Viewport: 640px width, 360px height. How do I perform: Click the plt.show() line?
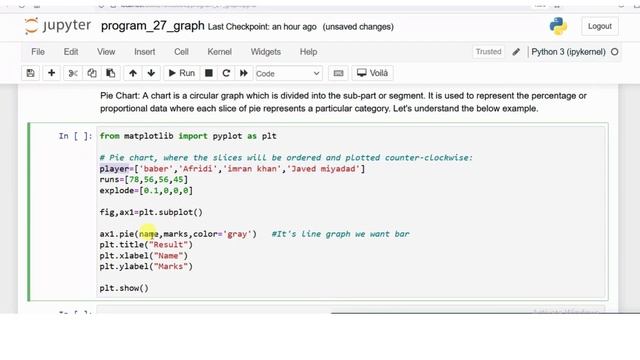click(124, 288)
